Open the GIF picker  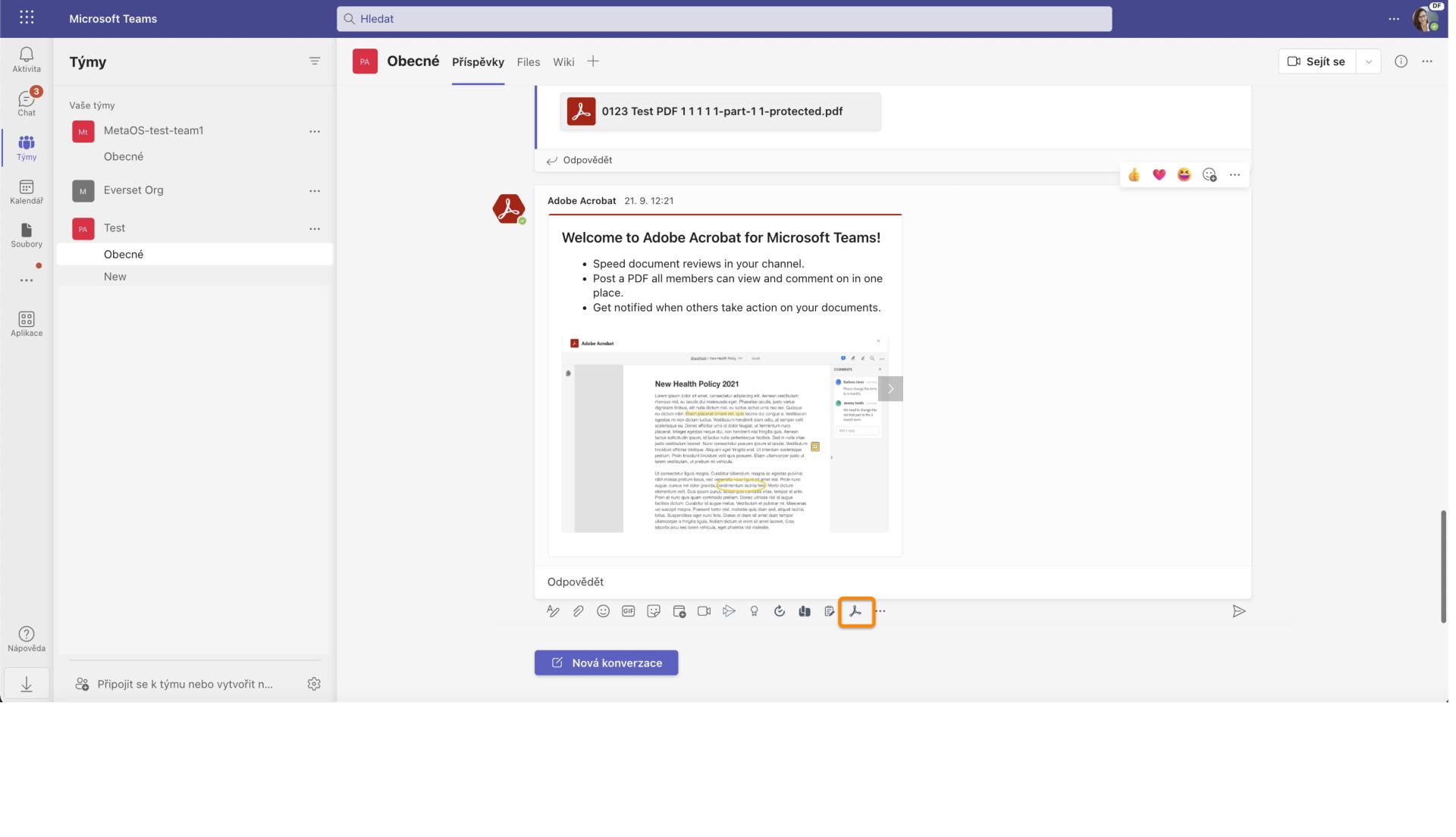pos(628,611)
